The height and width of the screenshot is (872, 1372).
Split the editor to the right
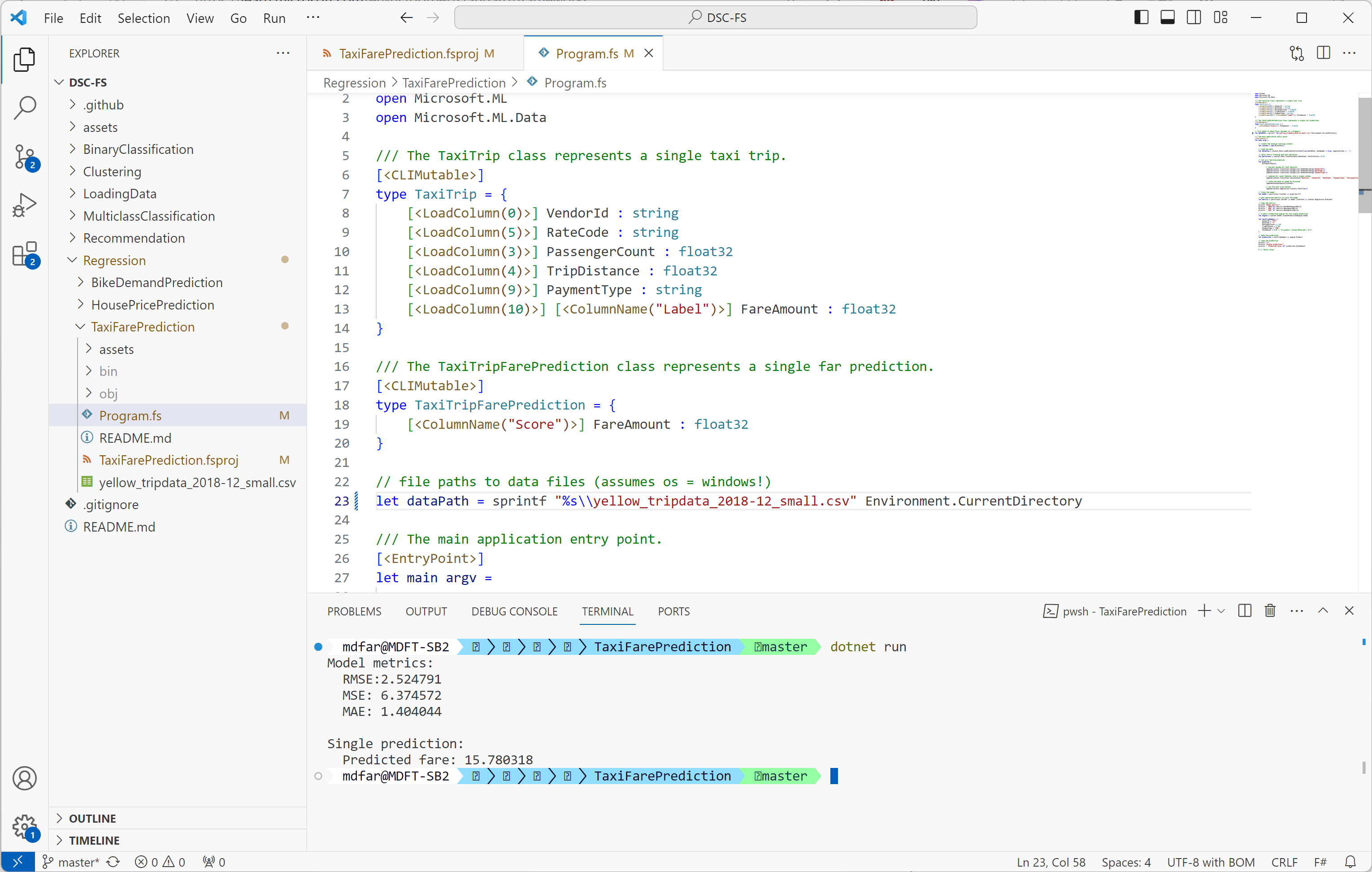click(x=1323, y=53)
